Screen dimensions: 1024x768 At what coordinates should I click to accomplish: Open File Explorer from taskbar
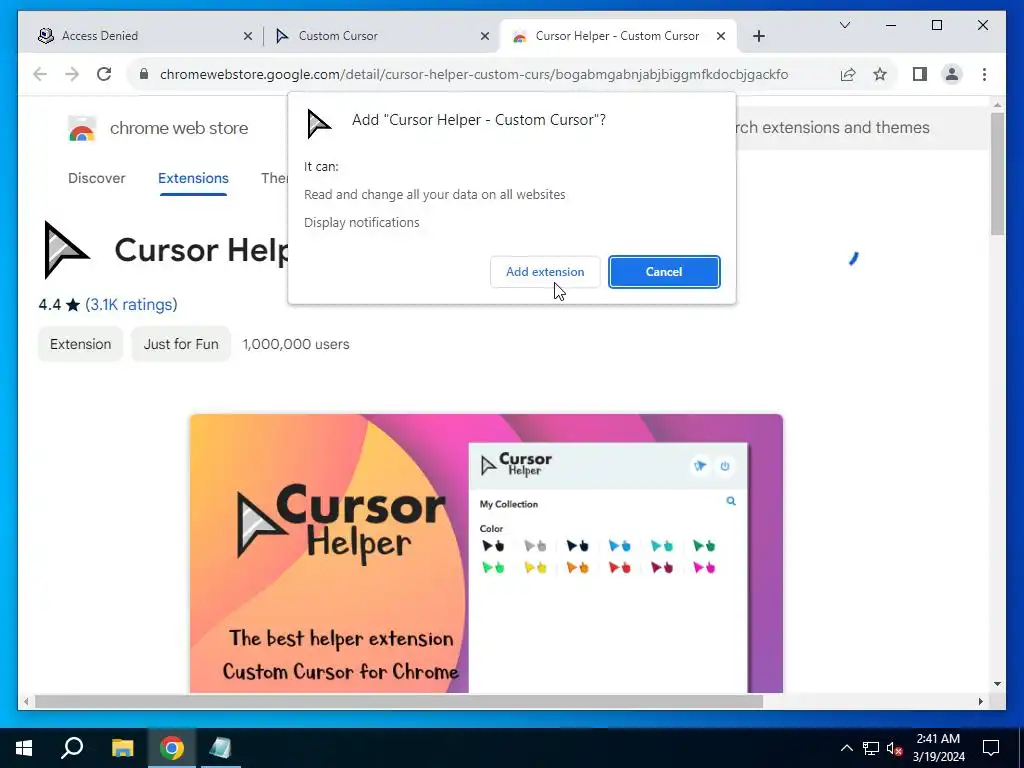point(122,748)
